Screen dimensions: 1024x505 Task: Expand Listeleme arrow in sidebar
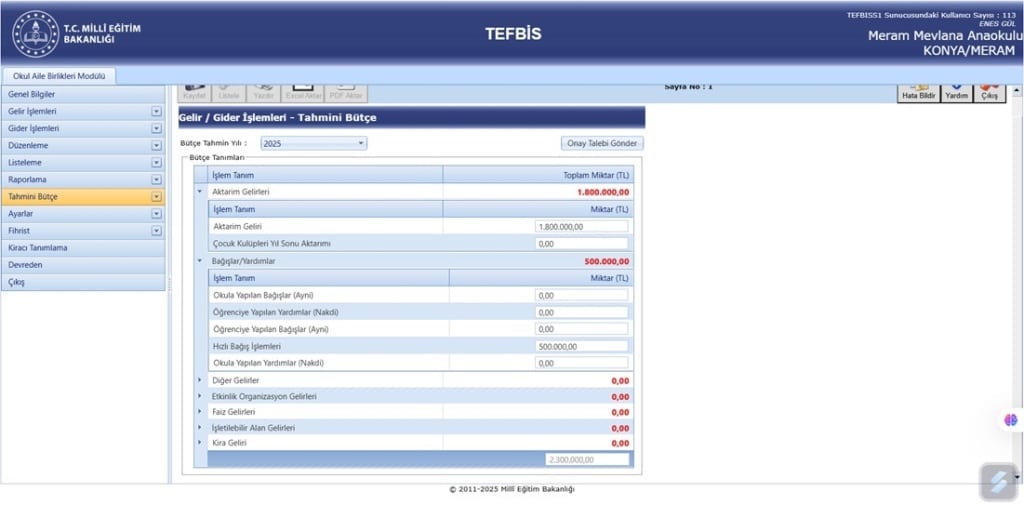pyautogui.click(x=156, y=163)
